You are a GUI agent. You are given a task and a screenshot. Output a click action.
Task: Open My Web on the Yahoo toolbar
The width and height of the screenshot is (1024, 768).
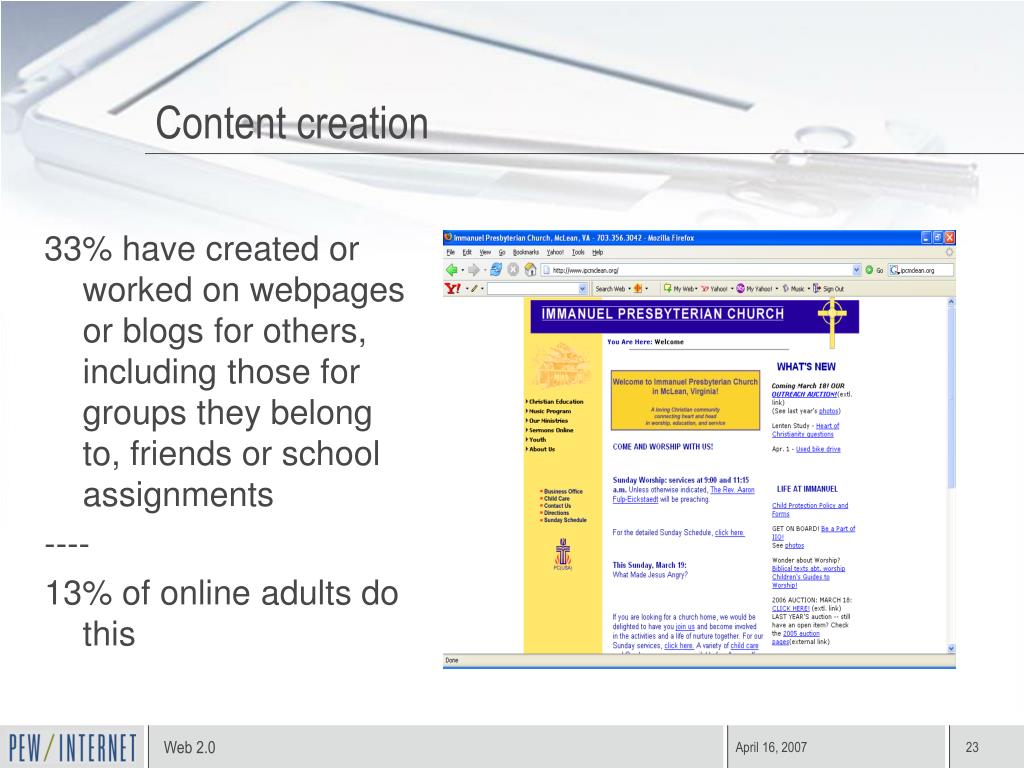[x=679, y=288]
